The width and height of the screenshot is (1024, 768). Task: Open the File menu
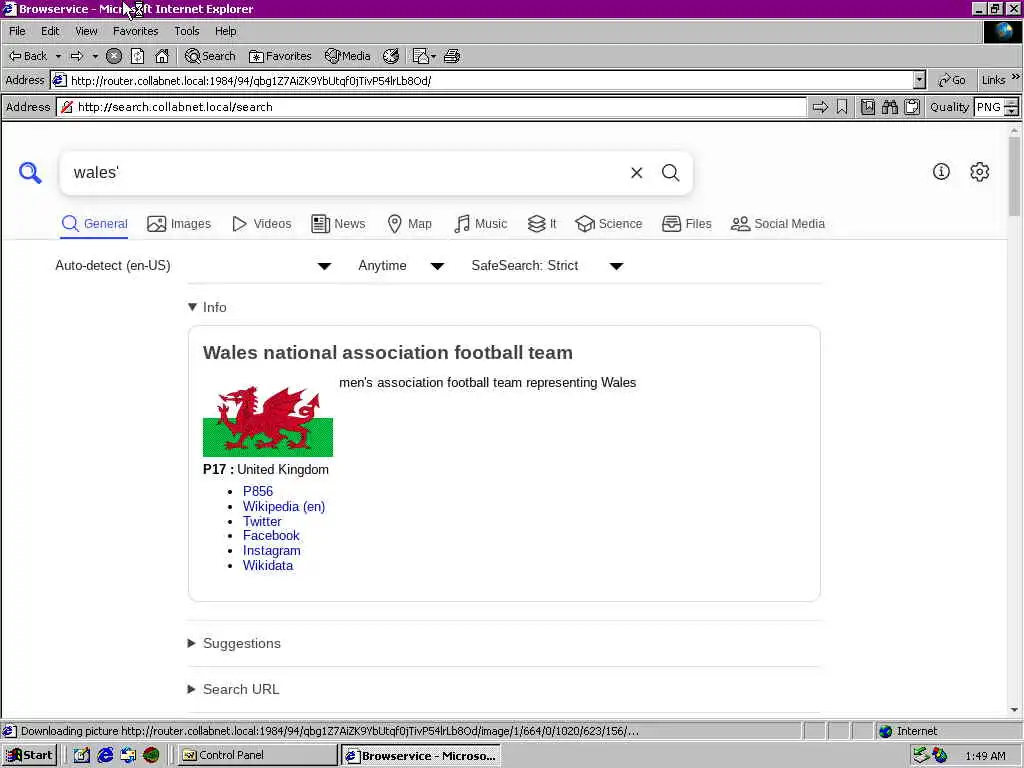17,31
